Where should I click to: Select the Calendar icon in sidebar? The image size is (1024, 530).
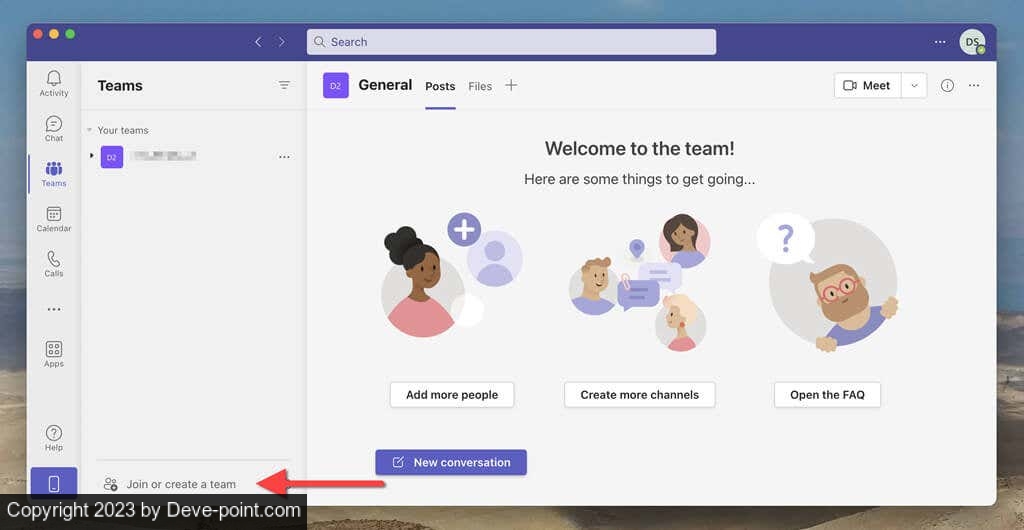click(x=54, y=218)
